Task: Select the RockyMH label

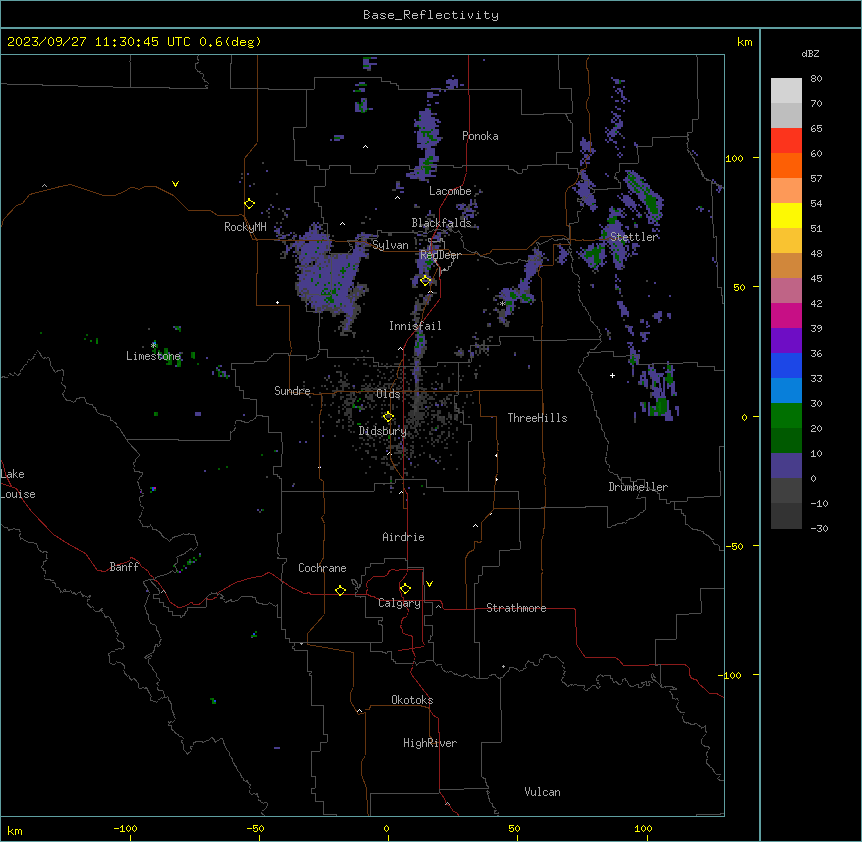Action: tap(245, 227)
